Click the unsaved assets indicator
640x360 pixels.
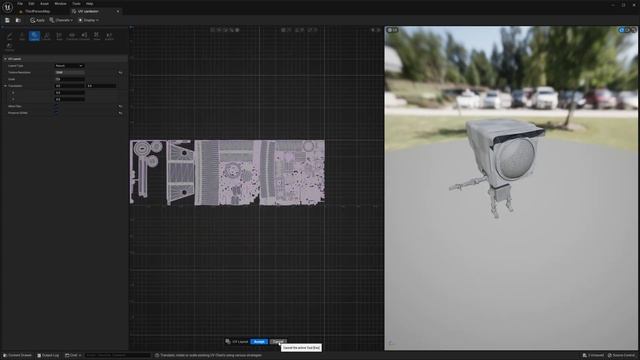click(x=593, y=356)
